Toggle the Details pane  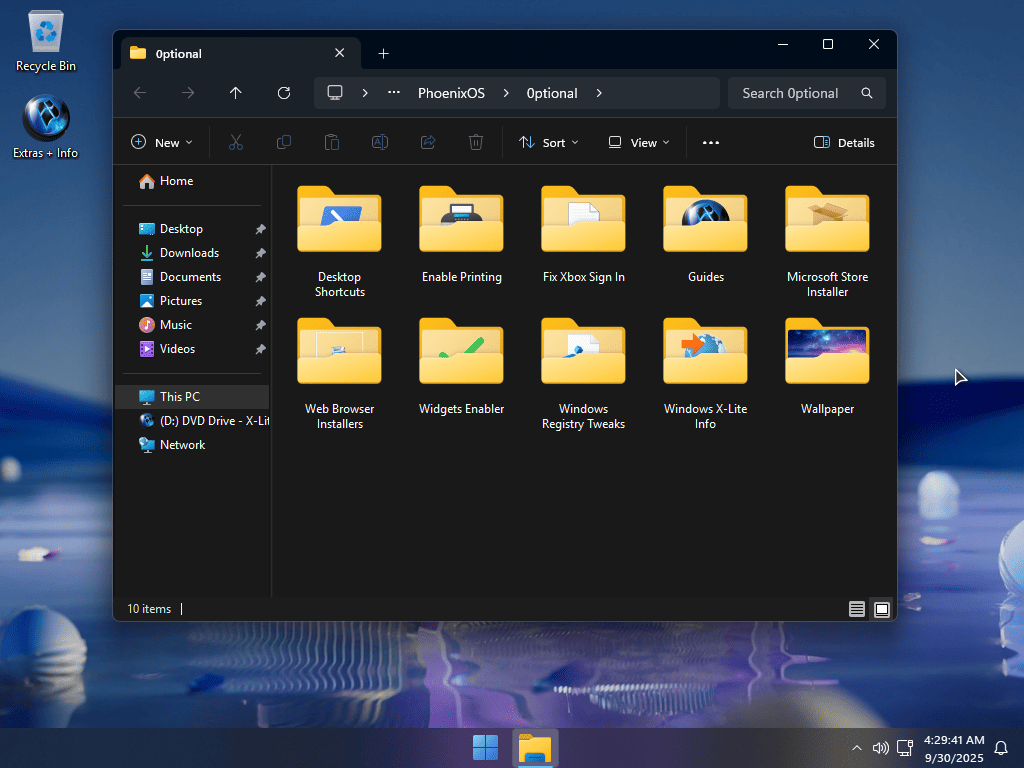point(844,143)
